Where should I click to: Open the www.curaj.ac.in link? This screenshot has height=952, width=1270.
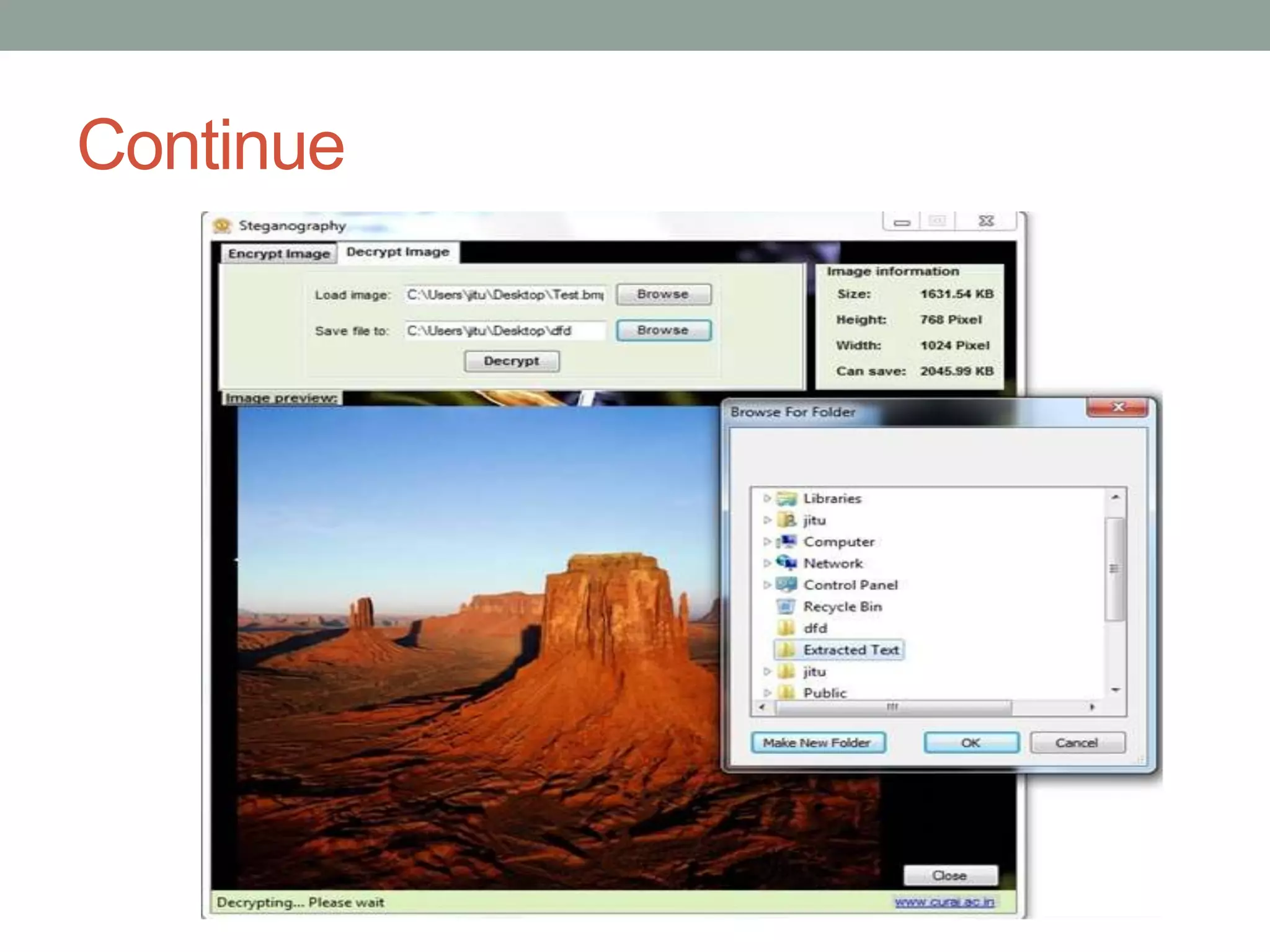point(944,902)
